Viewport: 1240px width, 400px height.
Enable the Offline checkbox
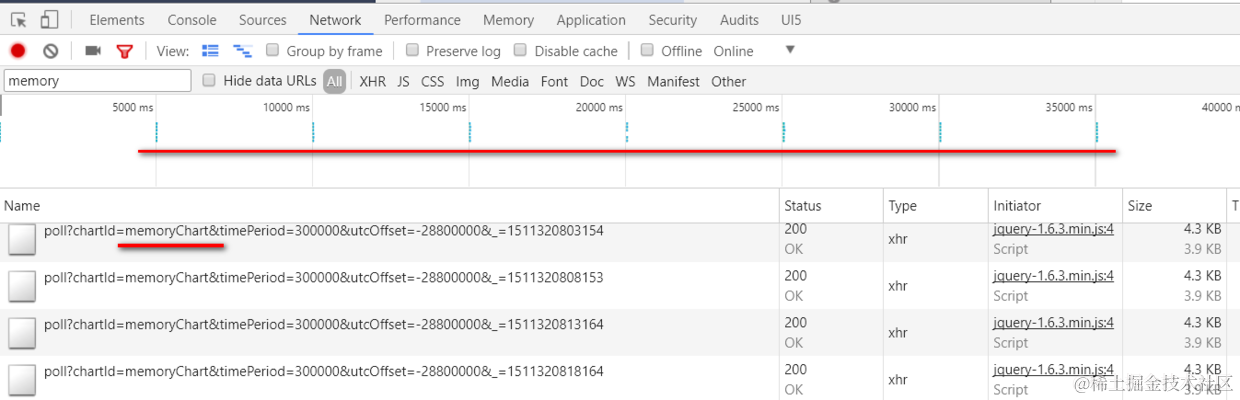pos(647,50)
